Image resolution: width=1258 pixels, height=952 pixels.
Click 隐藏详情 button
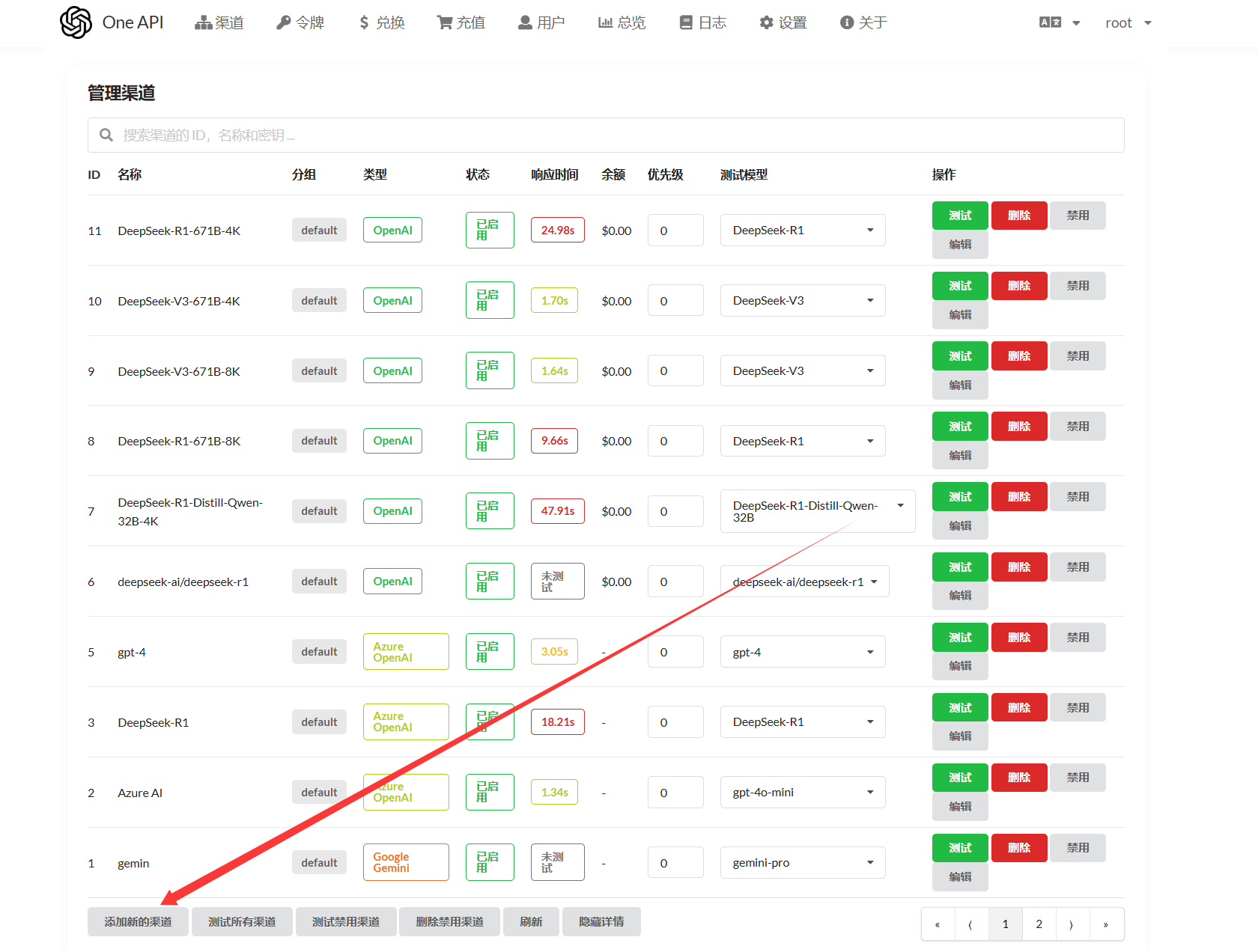click(601, 921)
